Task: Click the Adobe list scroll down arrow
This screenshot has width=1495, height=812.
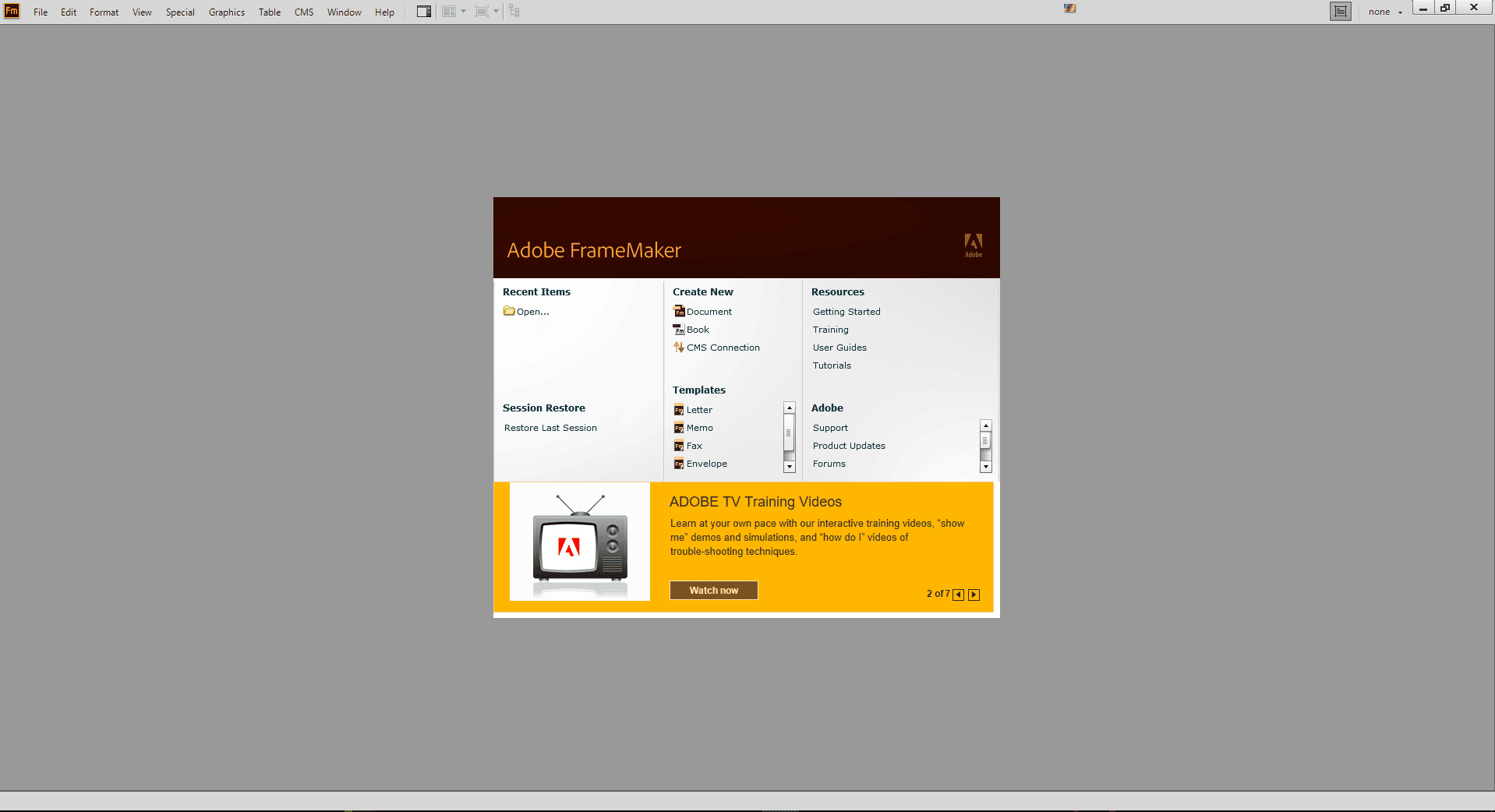Action: (x=986, y=467)
